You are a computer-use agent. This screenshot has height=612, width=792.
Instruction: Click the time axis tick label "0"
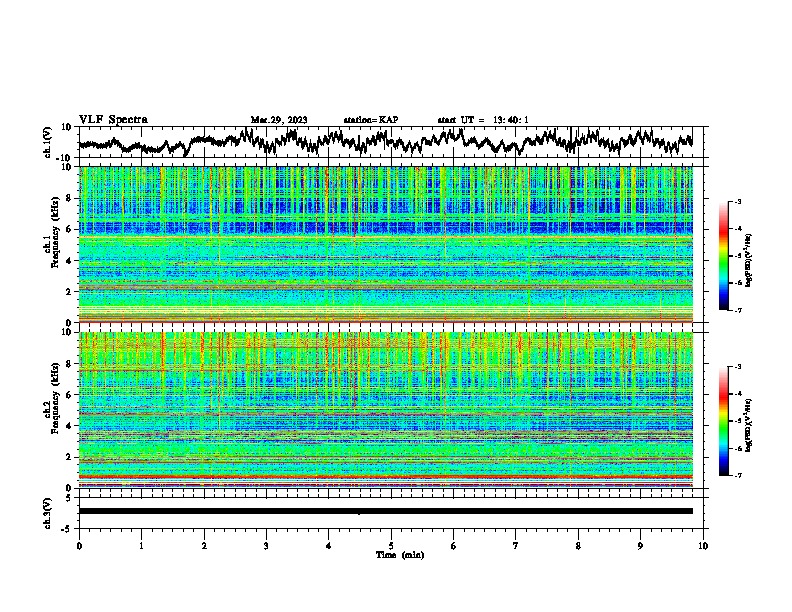[79, 546]
